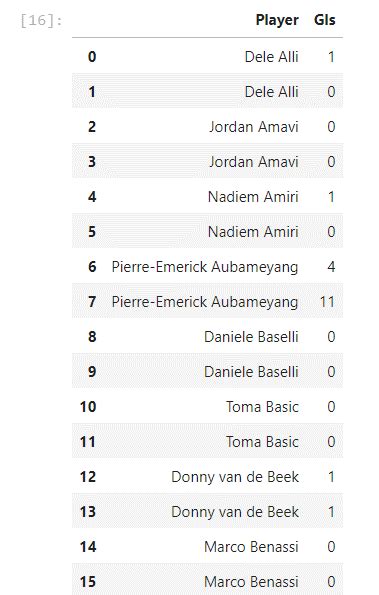
Task: Select Pierre-Emerick Aubameyang in row 6
Action: 205,267
